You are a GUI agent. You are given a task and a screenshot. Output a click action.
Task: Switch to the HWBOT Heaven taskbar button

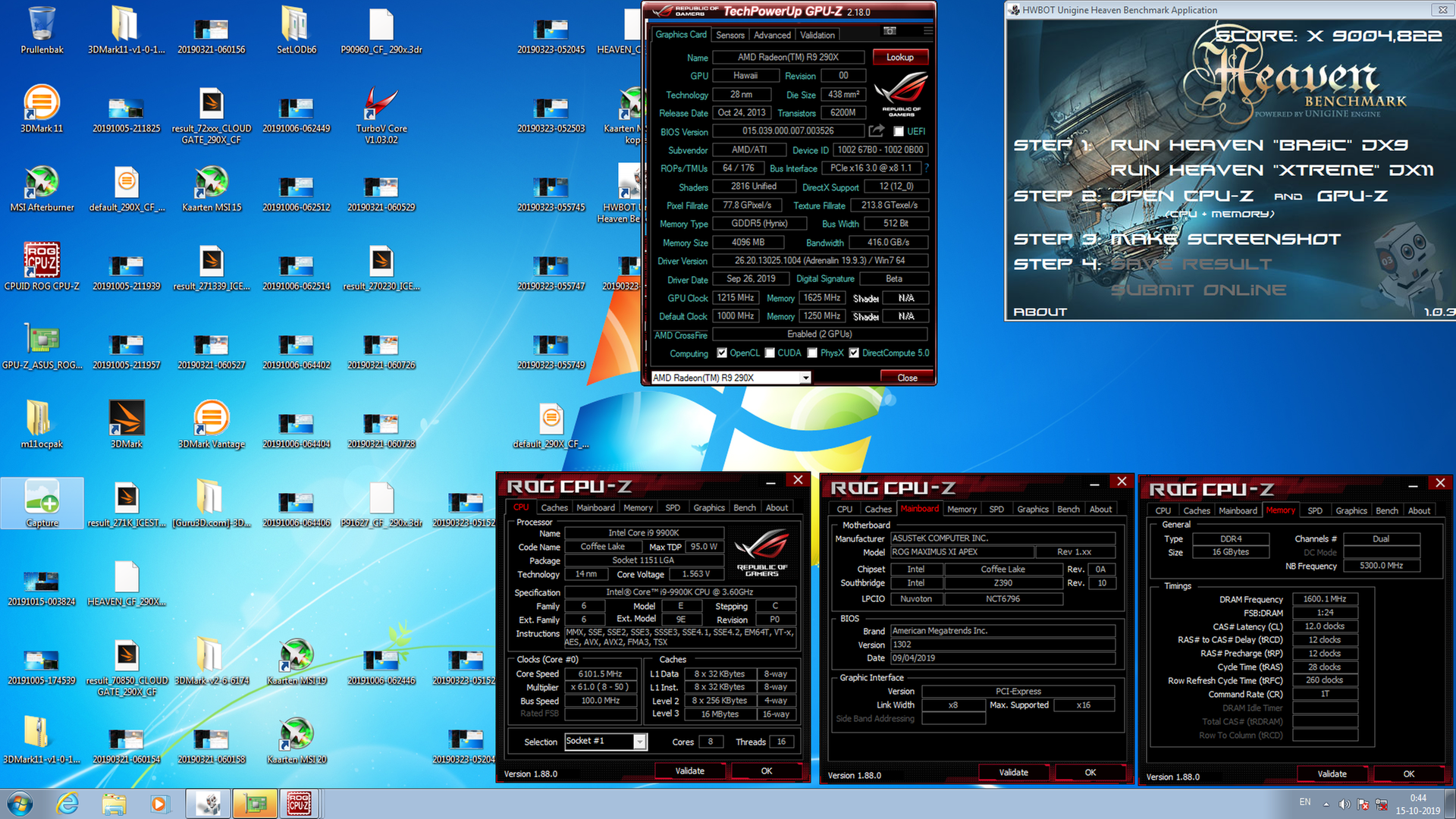(x=208, y=803)
